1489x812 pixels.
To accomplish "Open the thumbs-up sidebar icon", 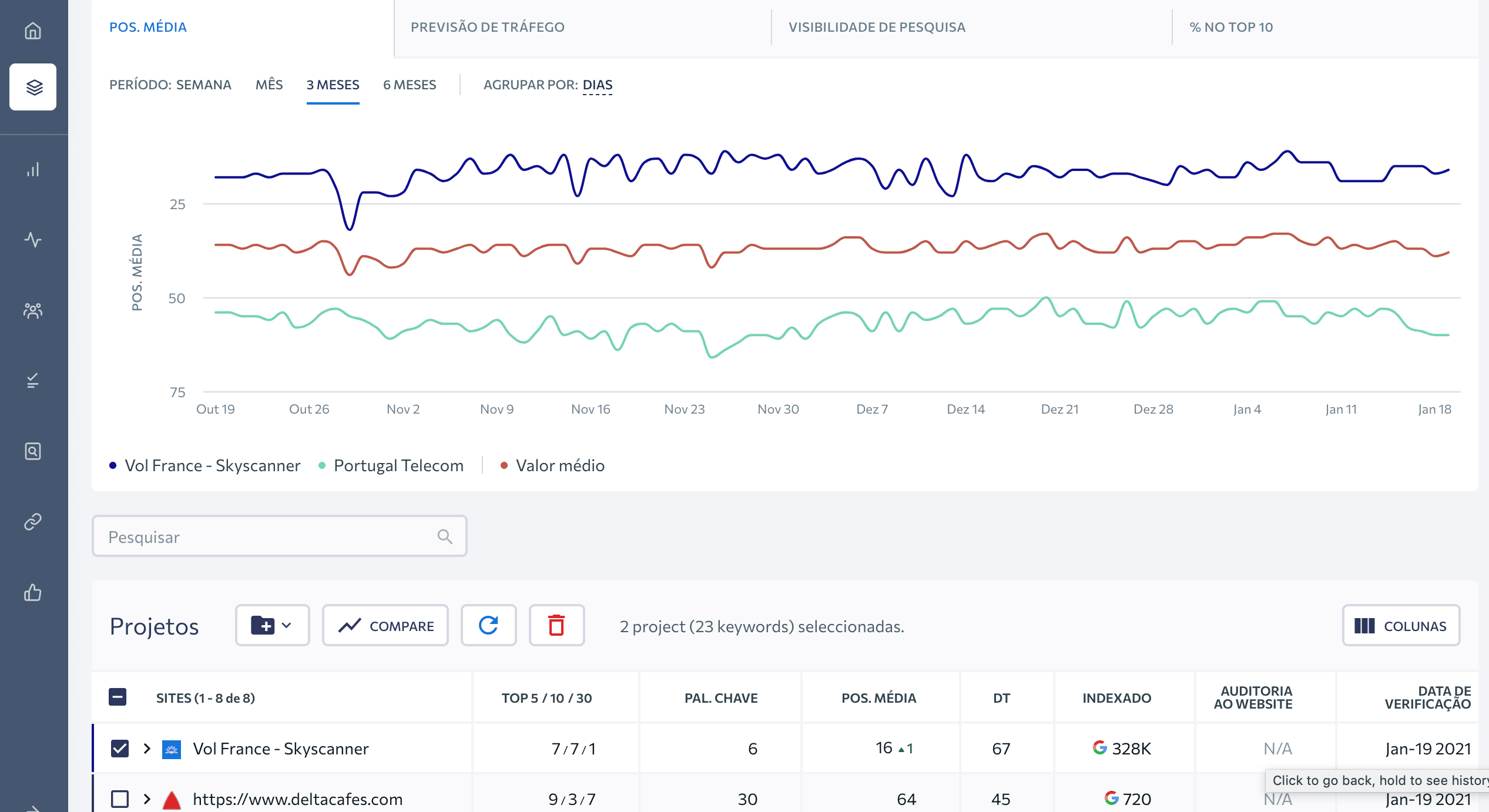I will [x=33, y=592].
